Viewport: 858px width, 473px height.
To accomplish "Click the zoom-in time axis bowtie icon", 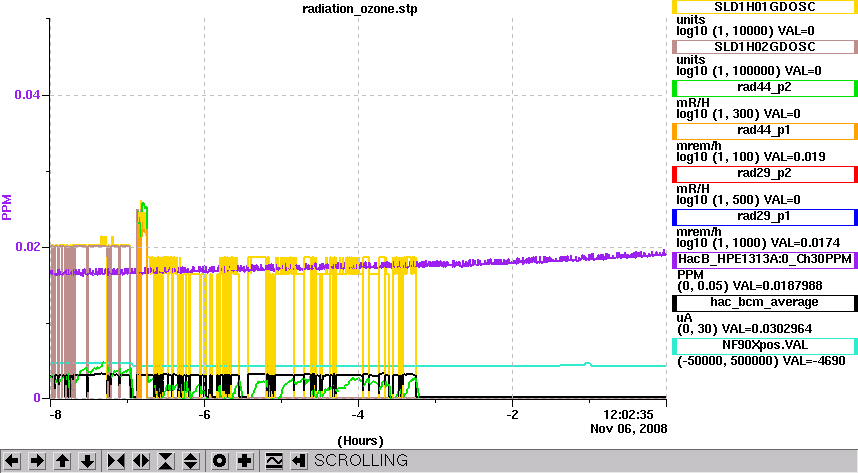I will coord(116,461).
